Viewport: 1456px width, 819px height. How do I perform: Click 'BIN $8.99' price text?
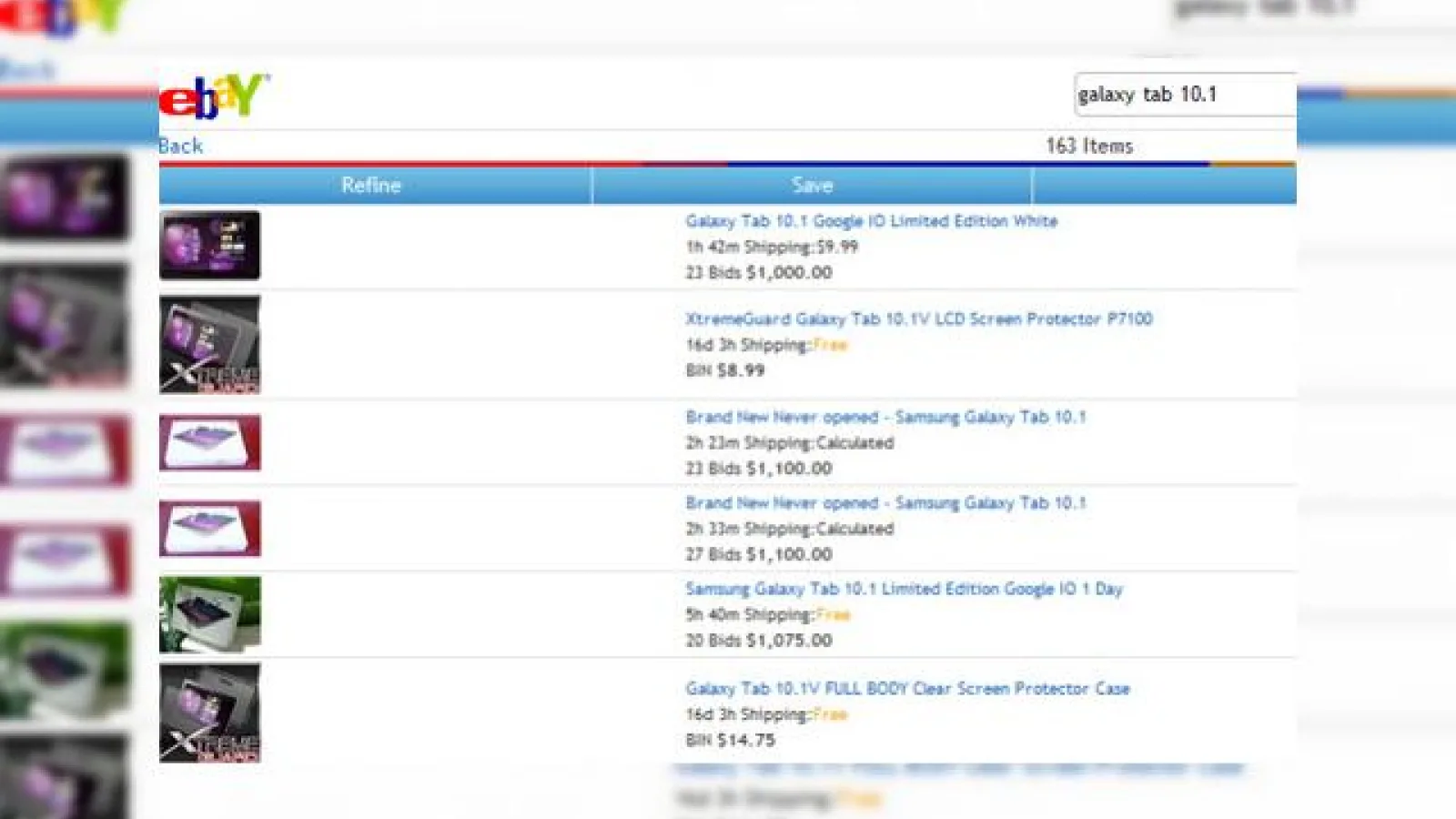pos(724,370)
